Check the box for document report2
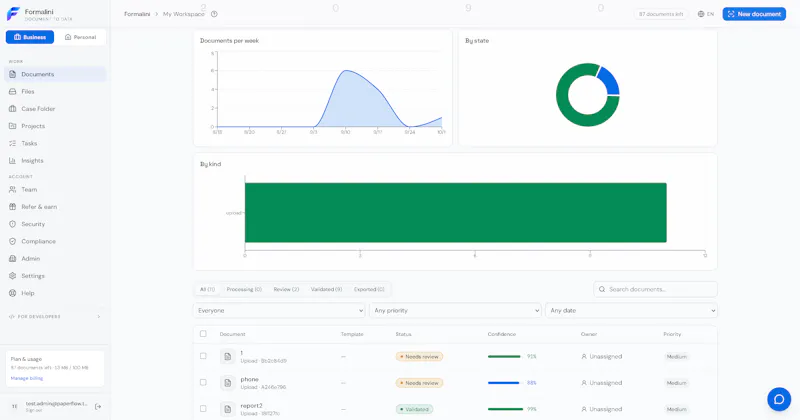The image size is (800, 420). click(203, 409)
